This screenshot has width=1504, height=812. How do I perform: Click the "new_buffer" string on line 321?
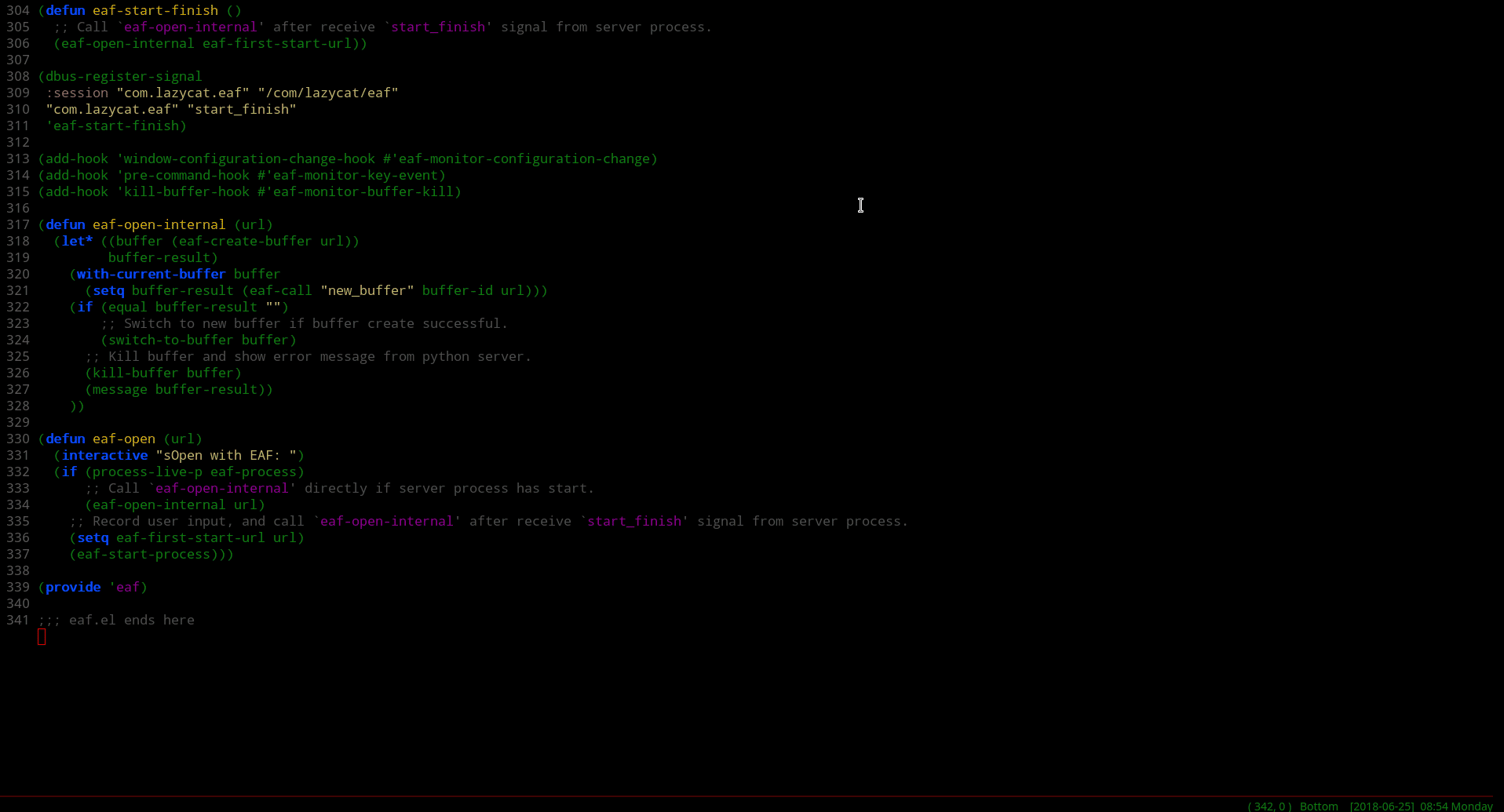tap(367, 290)
